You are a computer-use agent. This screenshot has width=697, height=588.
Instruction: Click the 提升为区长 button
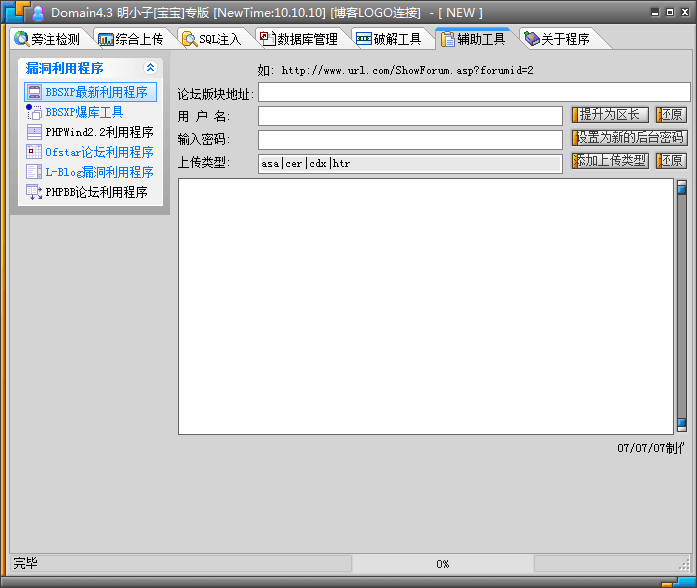610,115
